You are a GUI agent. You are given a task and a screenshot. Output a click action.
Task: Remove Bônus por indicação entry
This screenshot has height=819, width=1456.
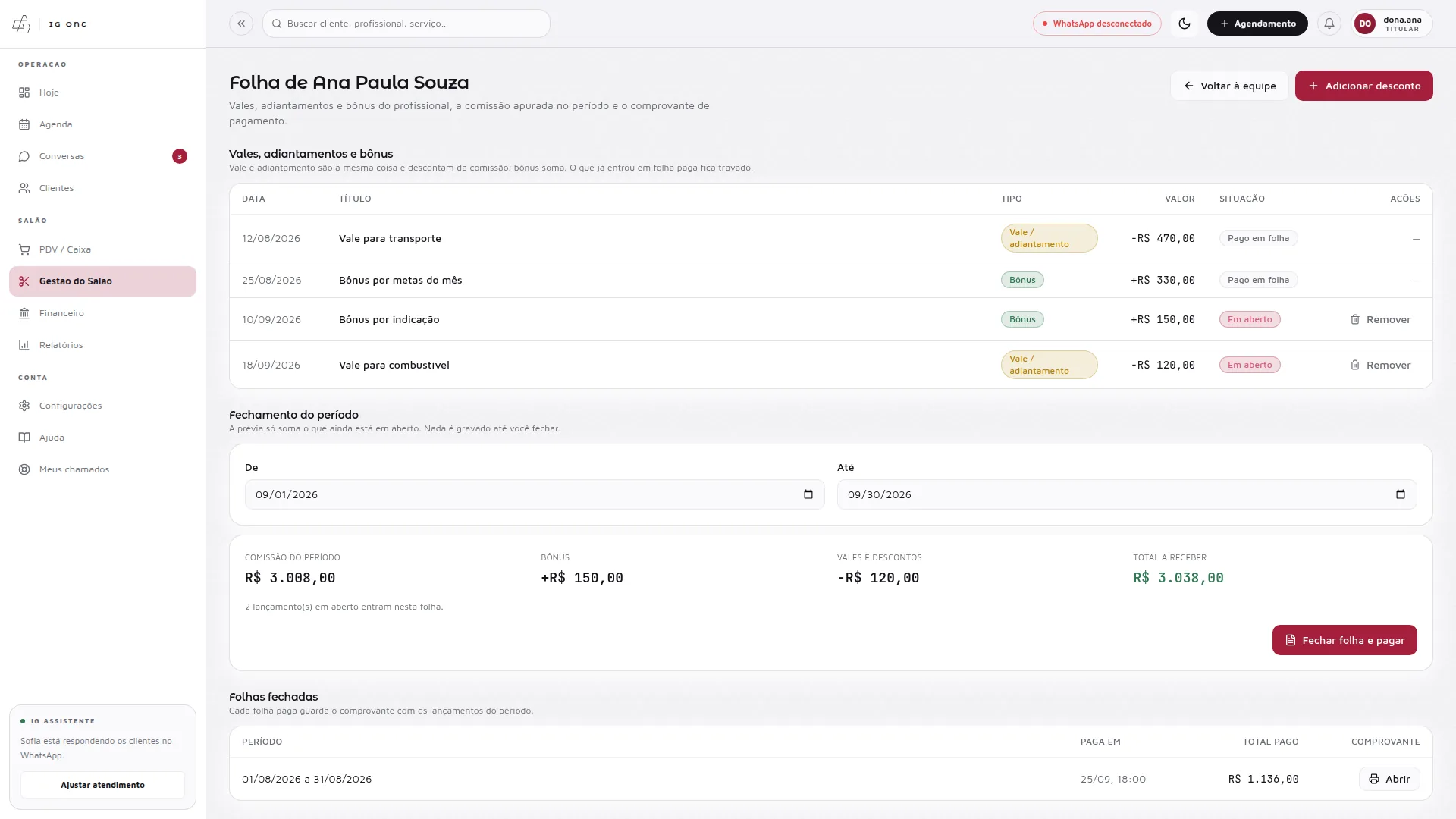(1380, 319)
